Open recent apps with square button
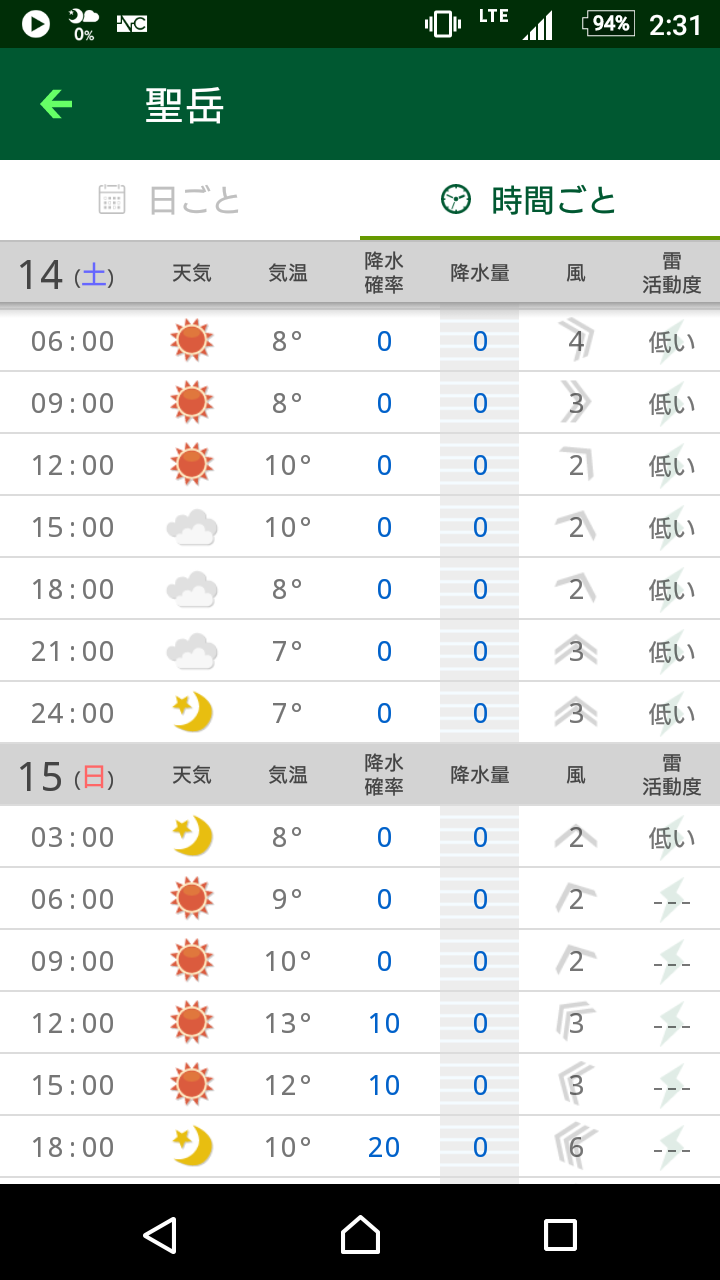 [560, 1235]
